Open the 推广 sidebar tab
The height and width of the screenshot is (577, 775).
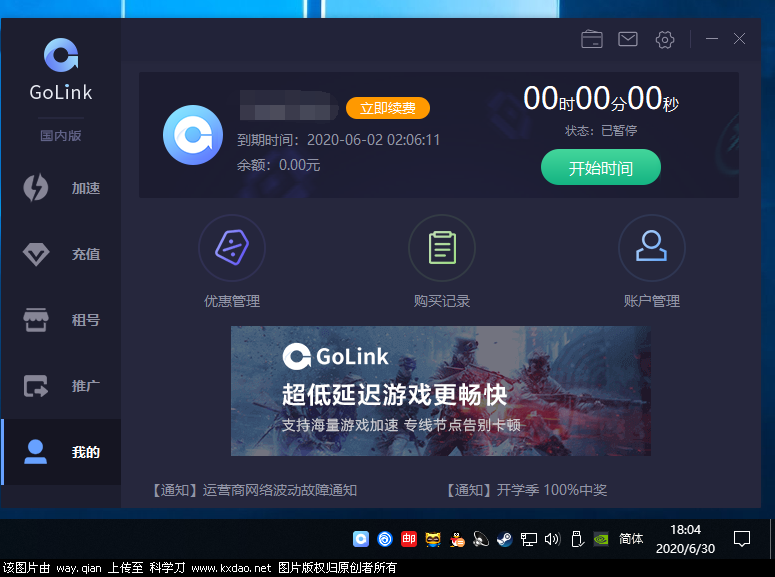[61, 386]
